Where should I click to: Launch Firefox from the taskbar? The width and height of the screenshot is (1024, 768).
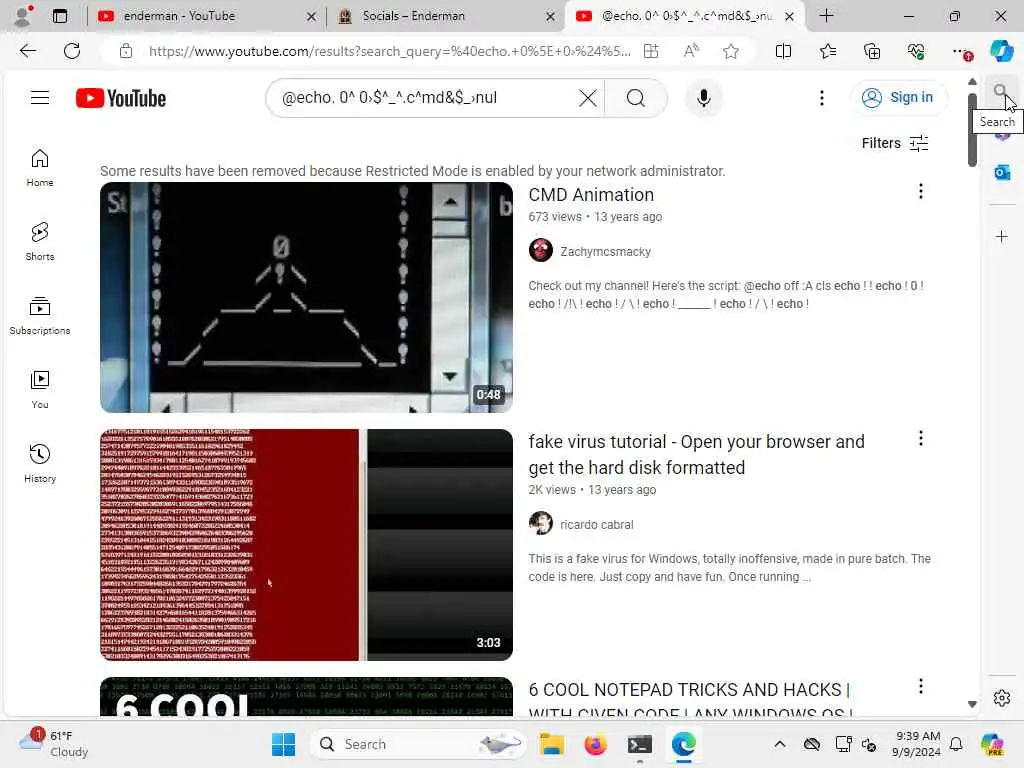tap(595, 744)
